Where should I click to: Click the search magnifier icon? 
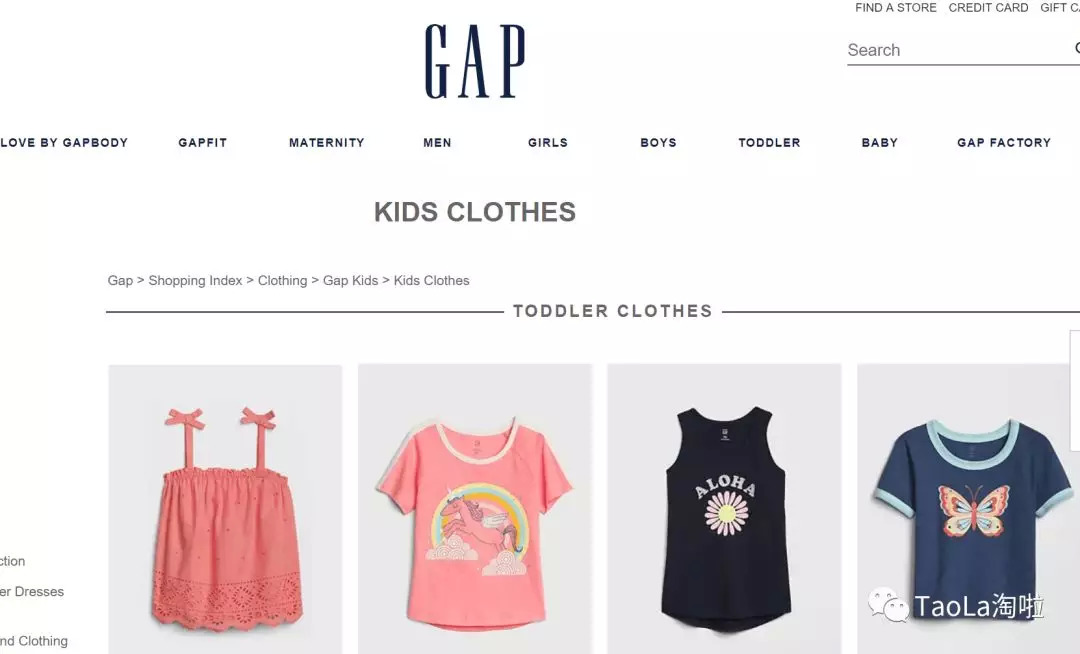(1077, 48)
